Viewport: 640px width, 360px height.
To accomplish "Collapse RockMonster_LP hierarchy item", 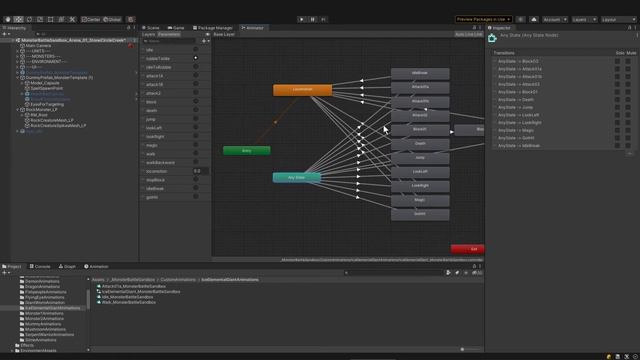I will pos(18,110).
